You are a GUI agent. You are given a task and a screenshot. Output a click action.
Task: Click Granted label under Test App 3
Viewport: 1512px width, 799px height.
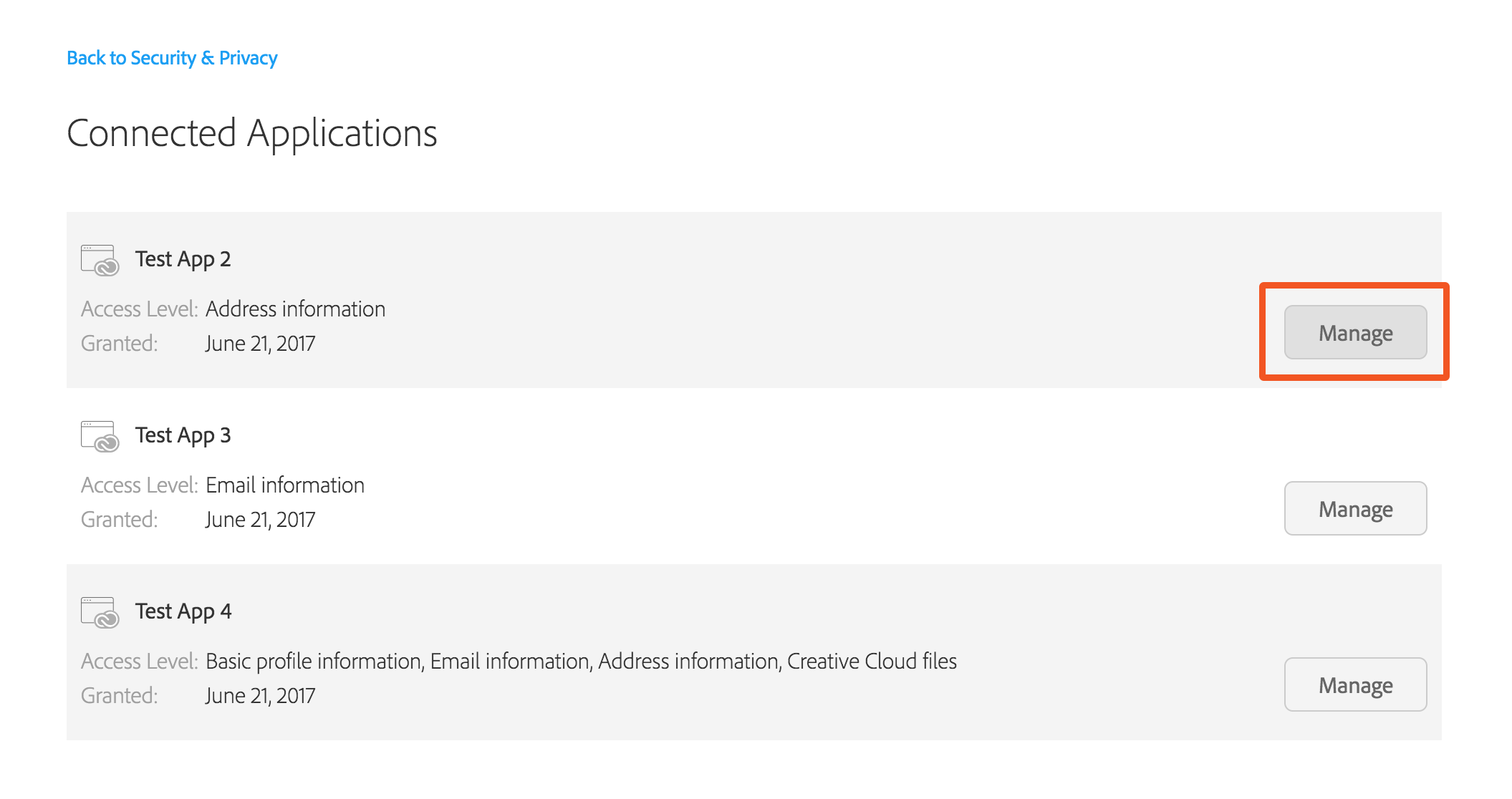click(120, 520)
